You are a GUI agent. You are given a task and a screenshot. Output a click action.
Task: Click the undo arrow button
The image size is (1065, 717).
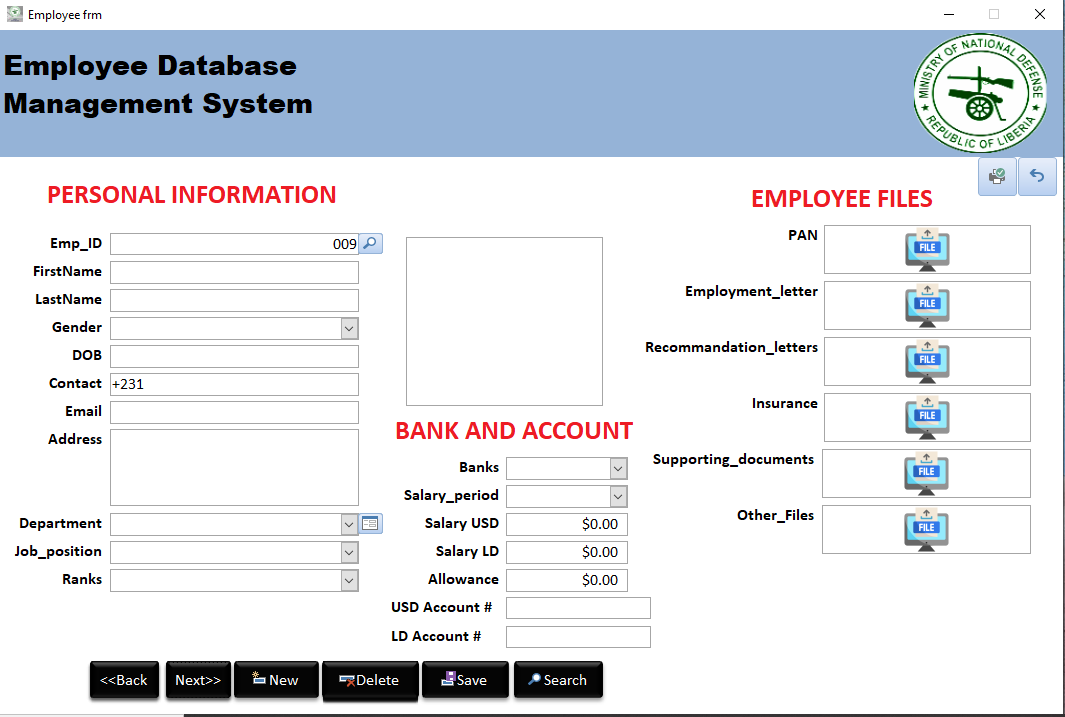pos(1037,177)
